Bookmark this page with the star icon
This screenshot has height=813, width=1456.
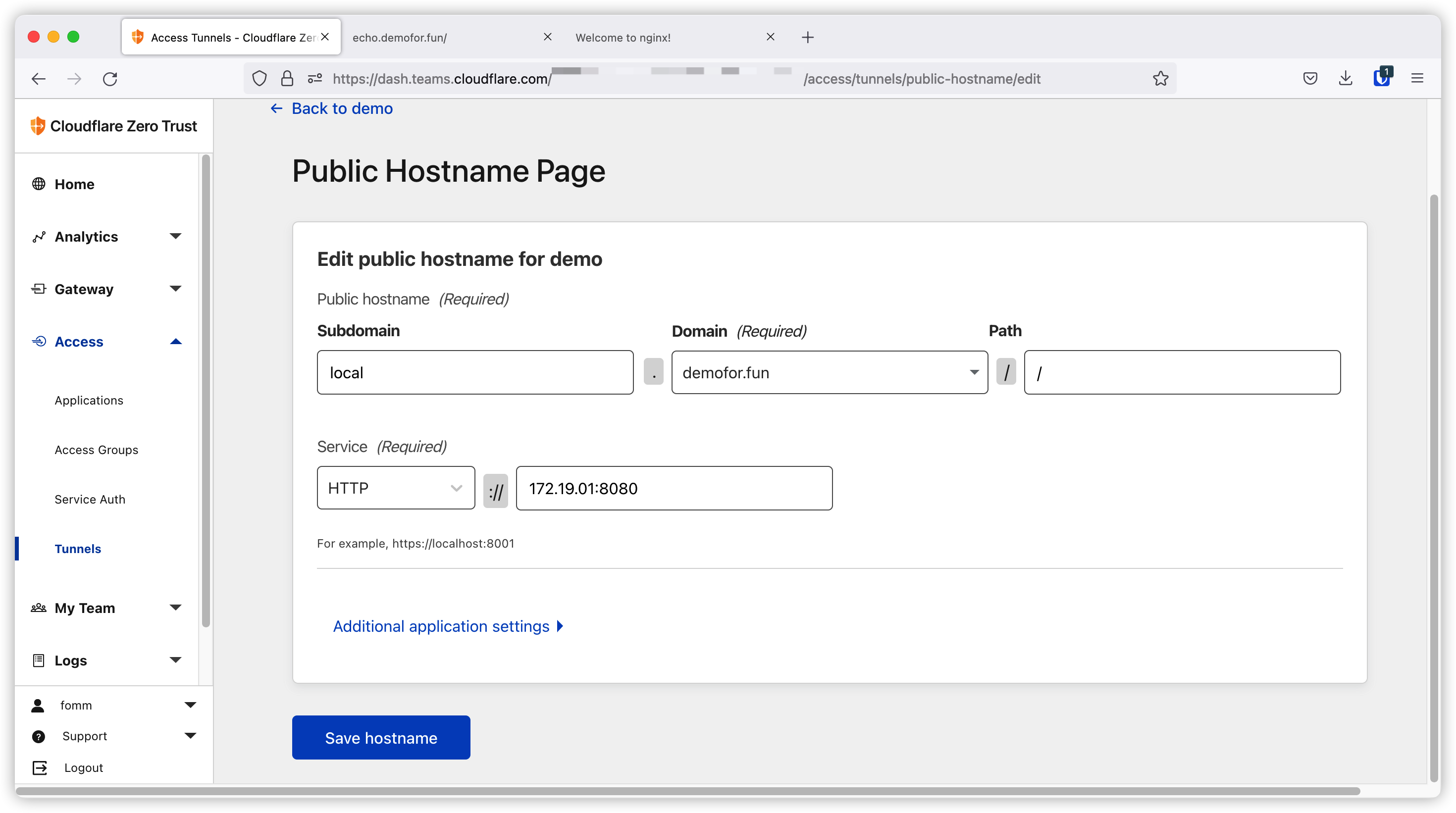click(x=1160, y=79)
